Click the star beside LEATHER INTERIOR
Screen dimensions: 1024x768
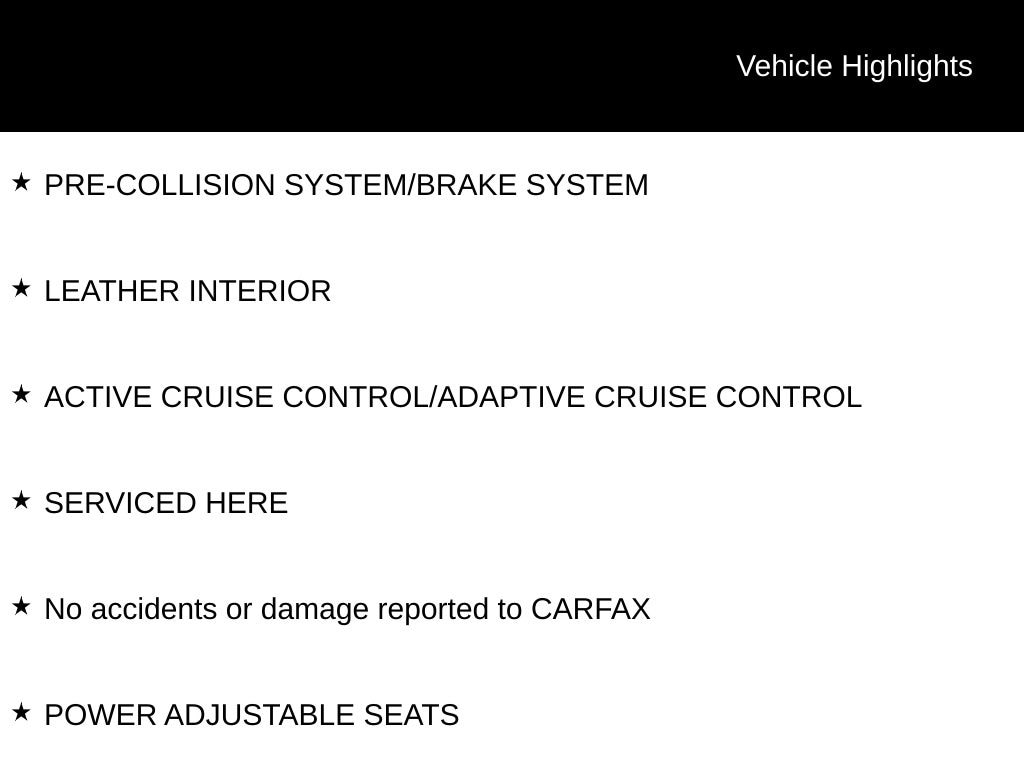21,288
